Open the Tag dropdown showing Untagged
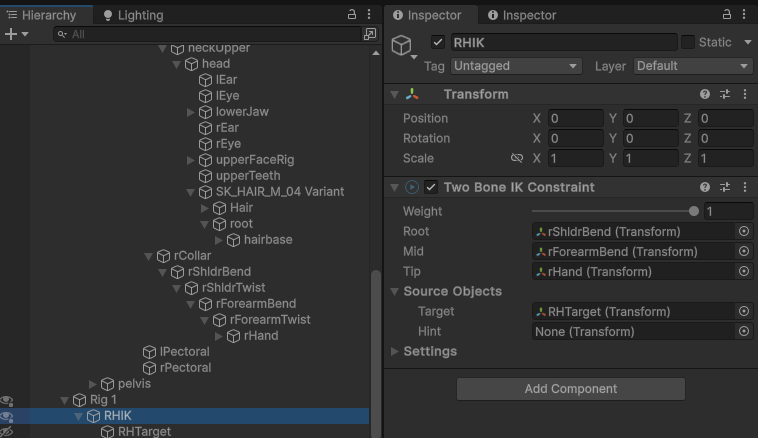758x438 pixels. pos(515,66)
